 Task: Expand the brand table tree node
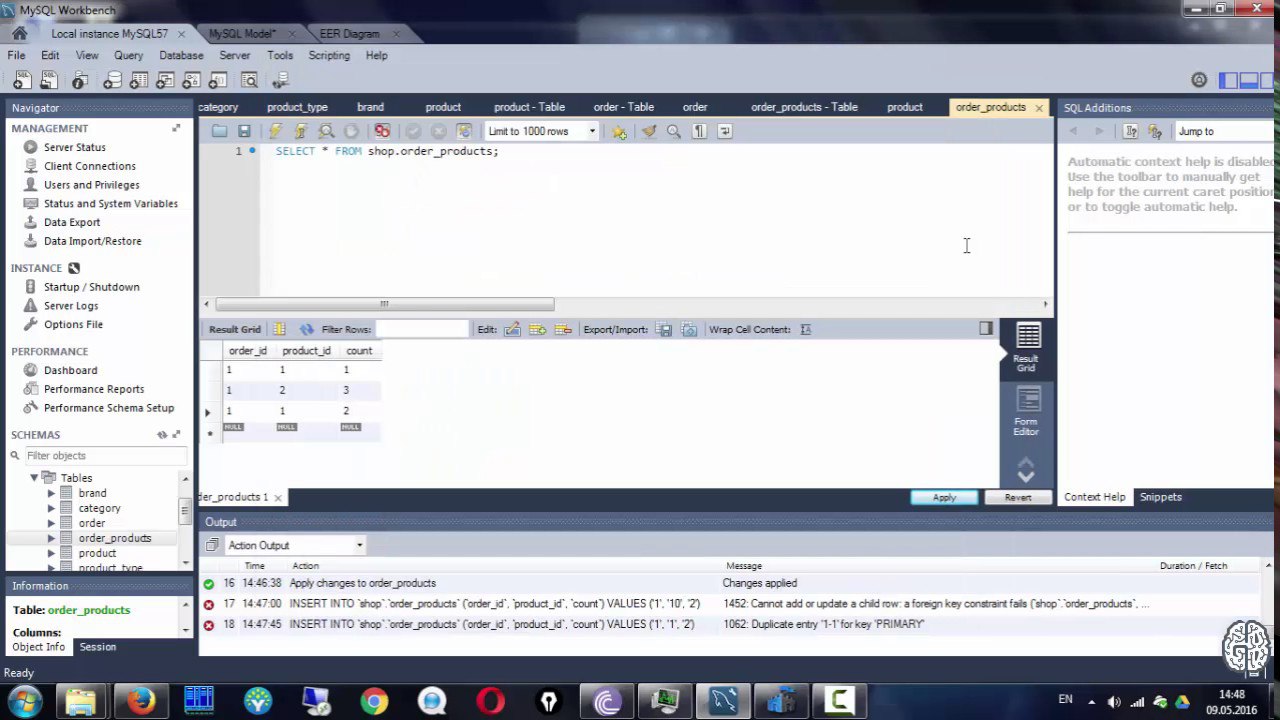tap(51, 493)
